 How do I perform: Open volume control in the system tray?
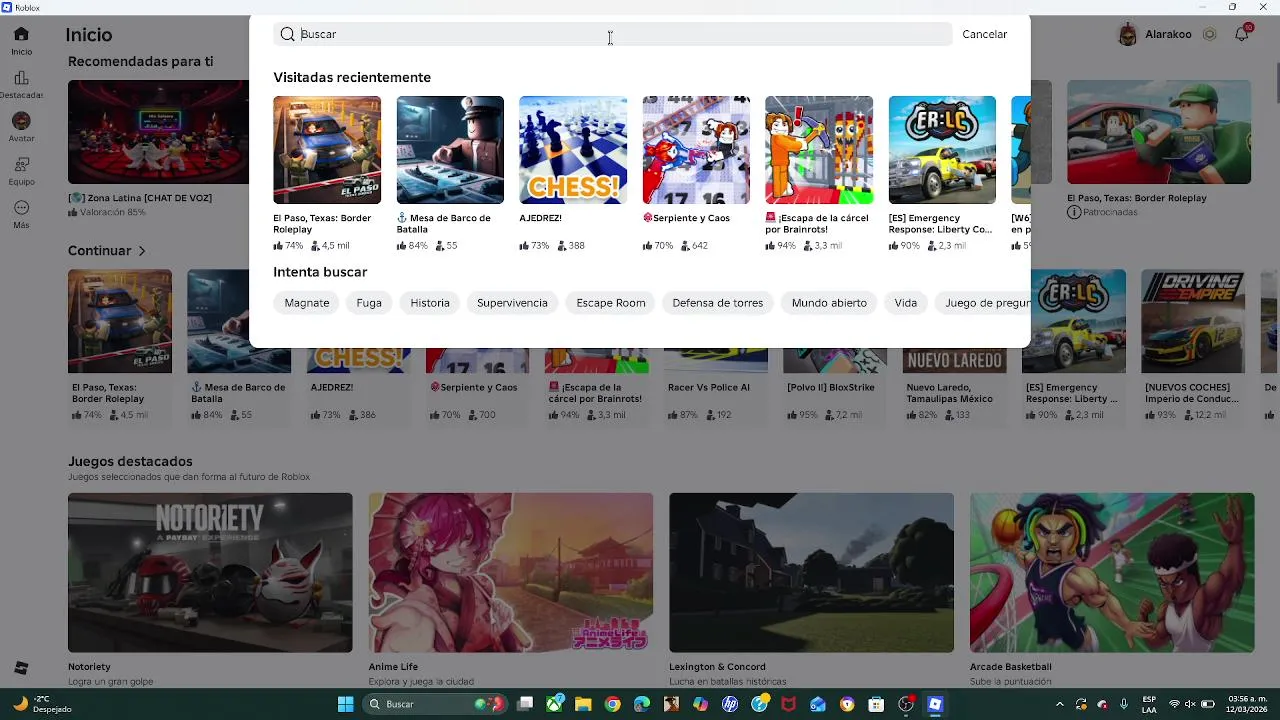(x=1190, y=704)
